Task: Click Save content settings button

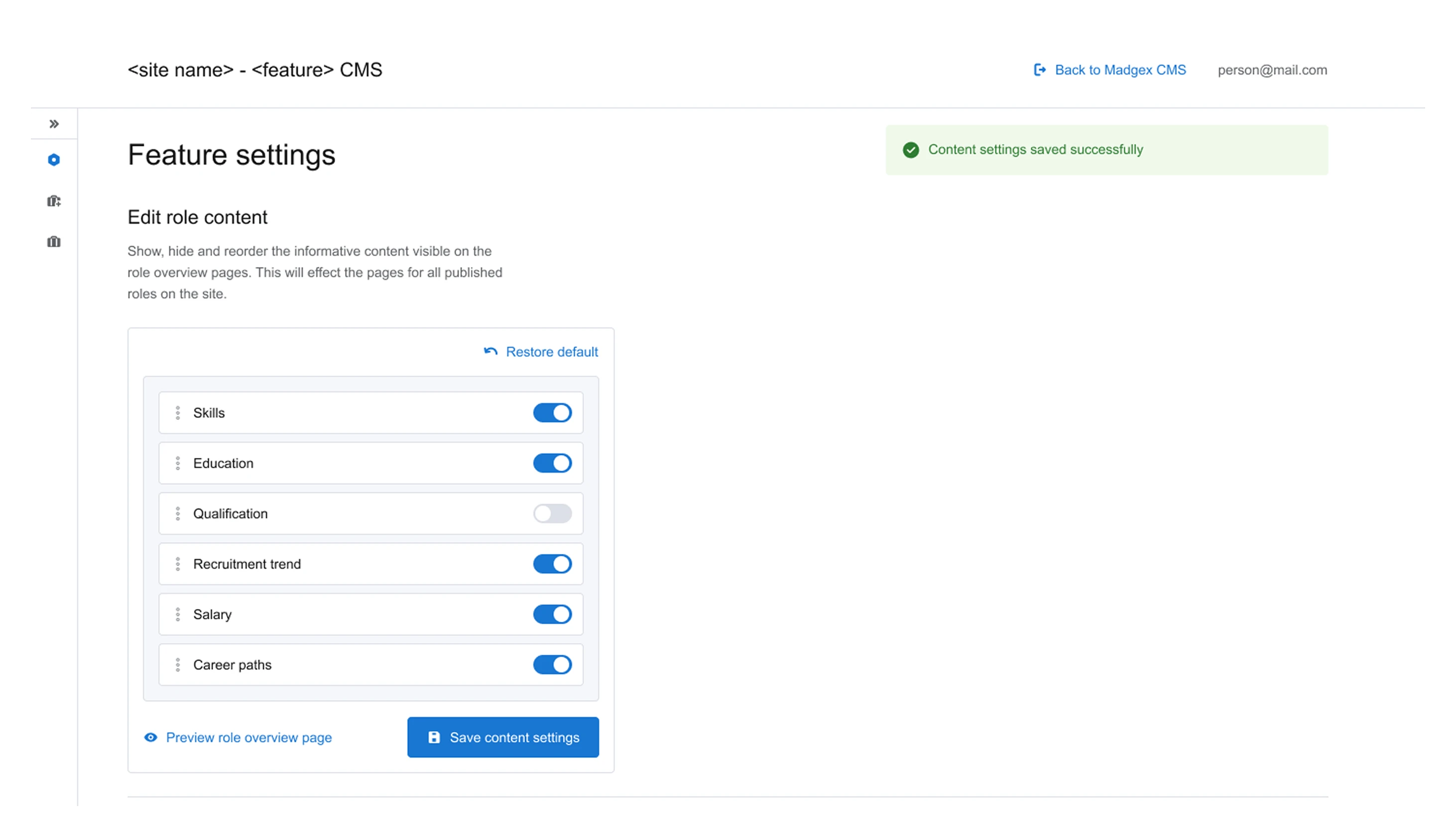Action: pyautogui.click(x=503, y=737)
